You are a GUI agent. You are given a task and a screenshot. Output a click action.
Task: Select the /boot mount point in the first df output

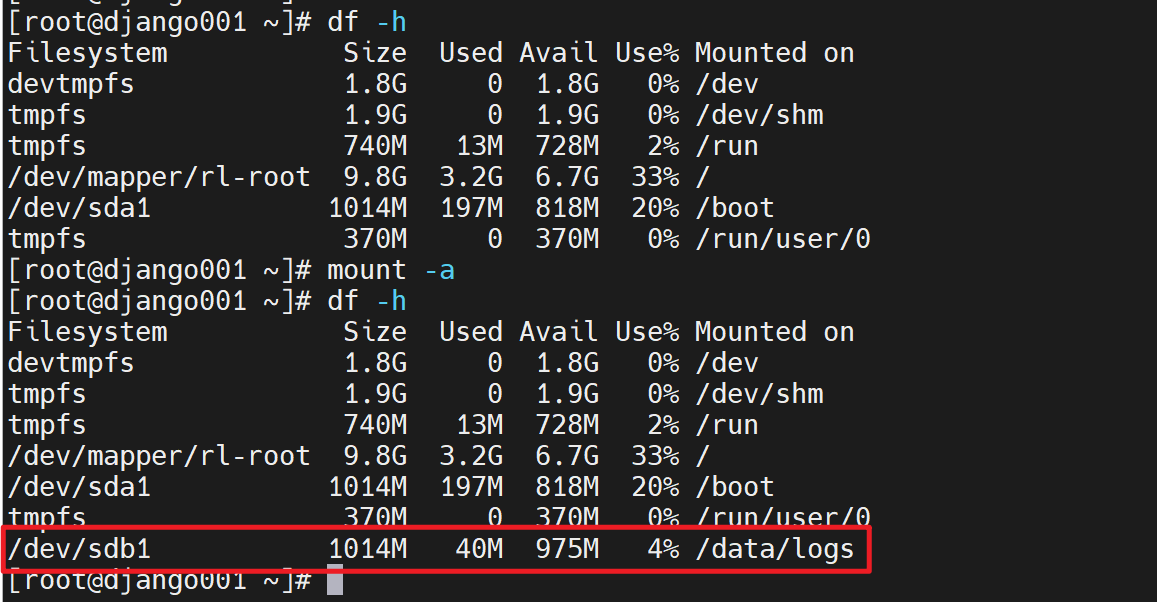pyautogui.click(x=734, y=208)
